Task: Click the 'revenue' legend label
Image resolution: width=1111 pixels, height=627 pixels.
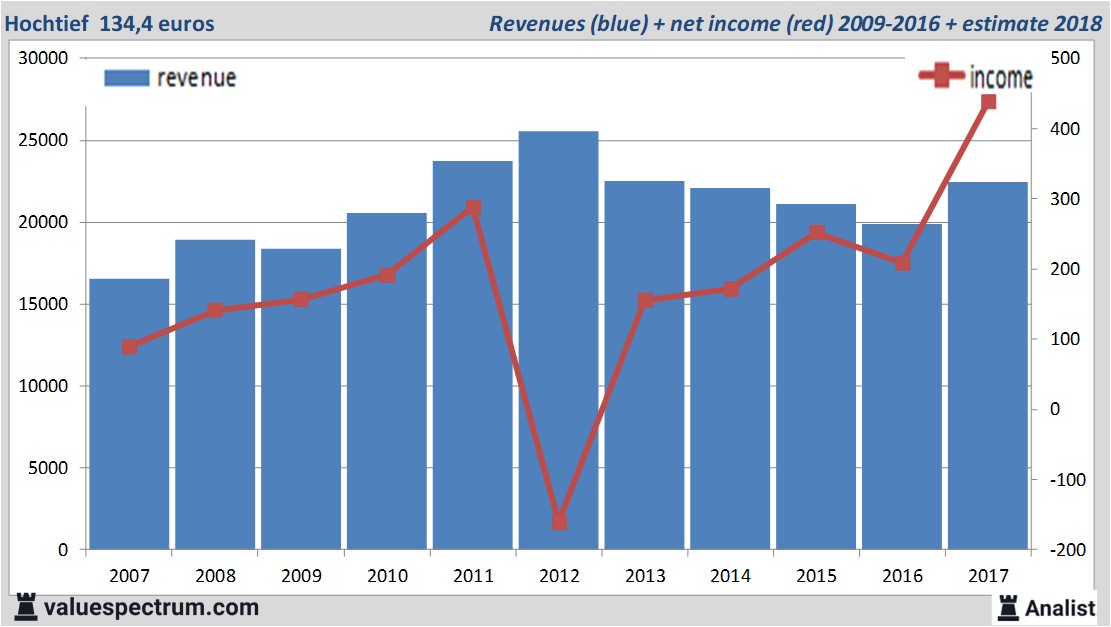Action: (x=196, y=78)
